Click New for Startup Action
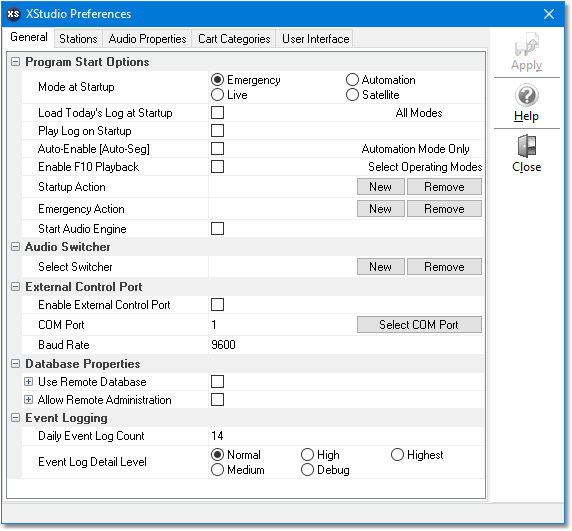This screenshot has height=531, width=572. tap(380, 187)
